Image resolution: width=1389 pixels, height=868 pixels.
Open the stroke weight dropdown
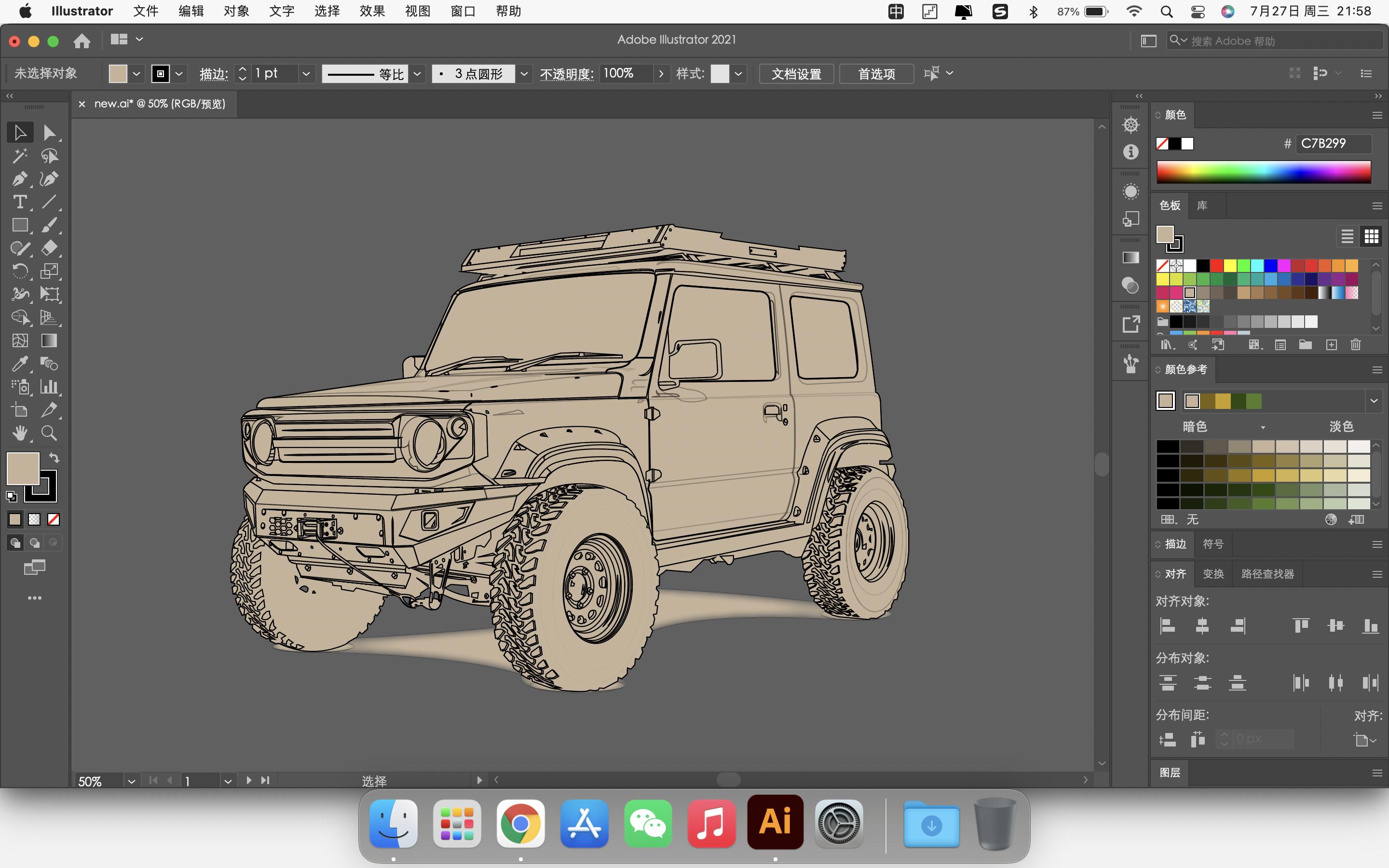(306, 73)
